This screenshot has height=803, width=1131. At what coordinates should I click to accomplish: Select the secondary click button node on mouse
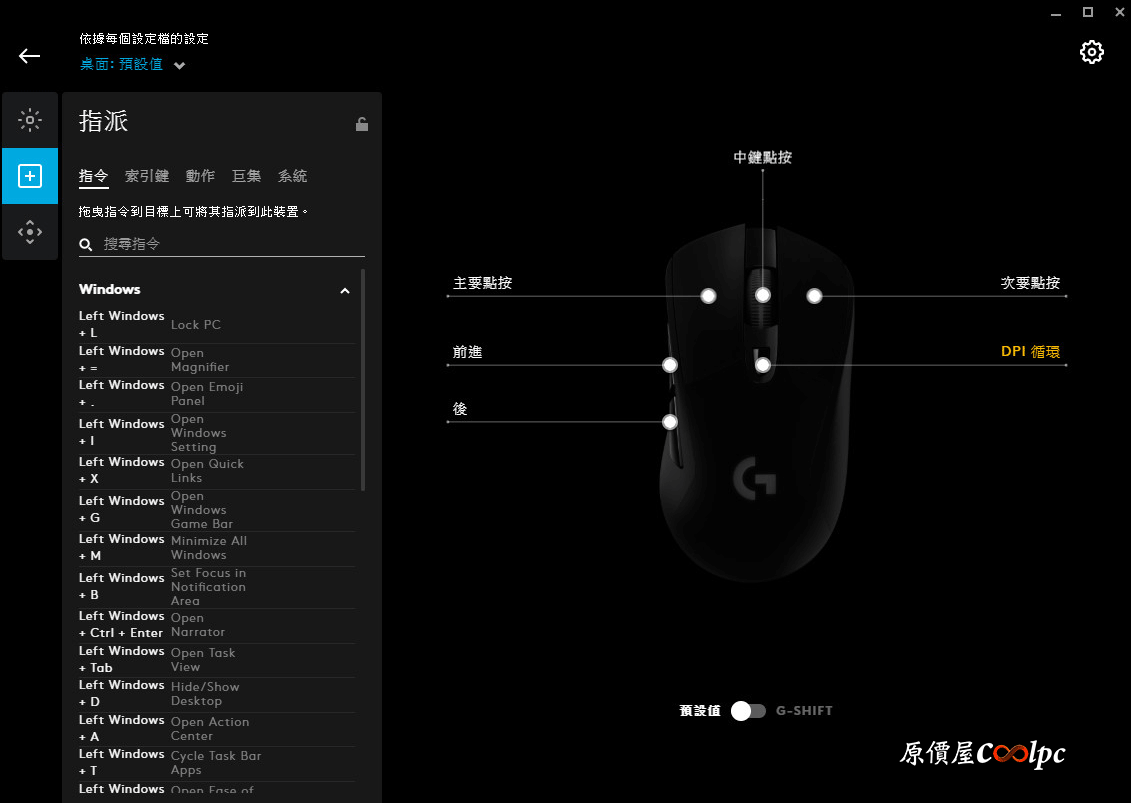814,296
